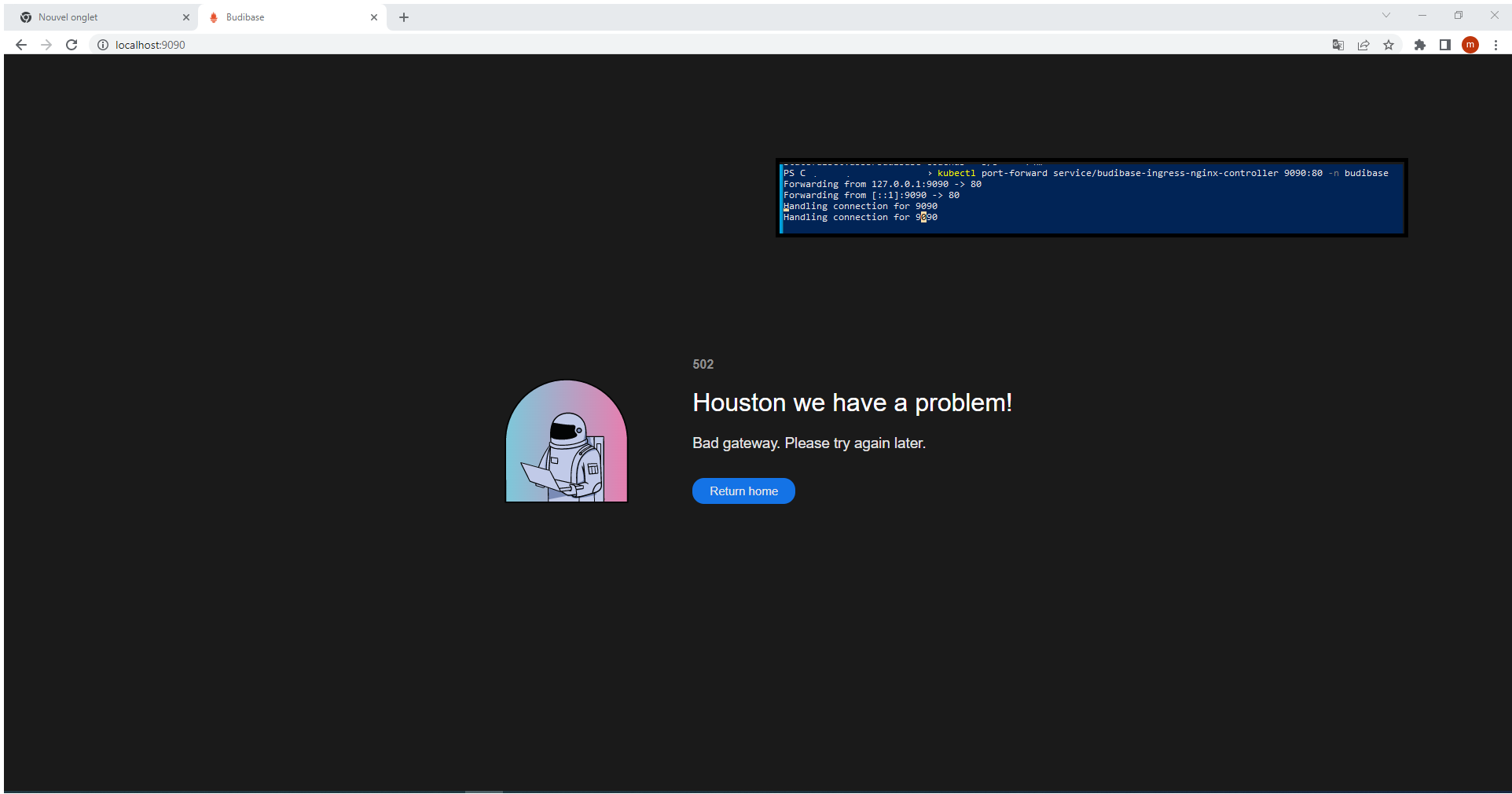Screen dimensions: 1512x794
Task: Open a new tab with plus button
Action: click(x=404, y=17)
